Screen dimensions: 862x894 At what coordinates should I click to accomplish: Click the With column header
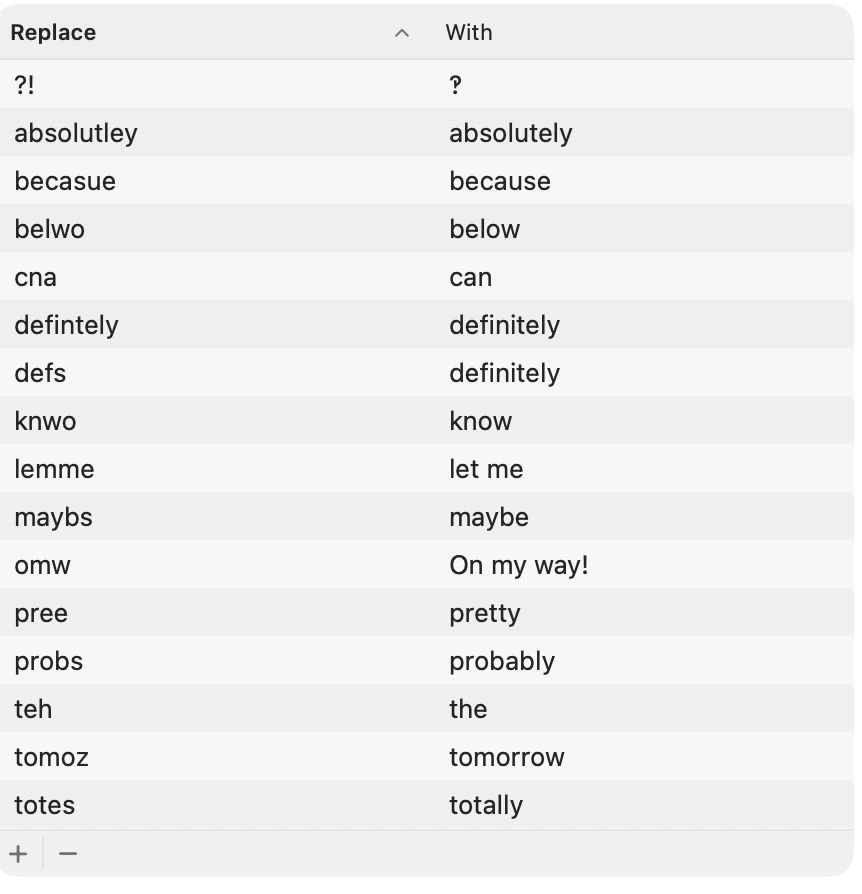click(469, 32)
